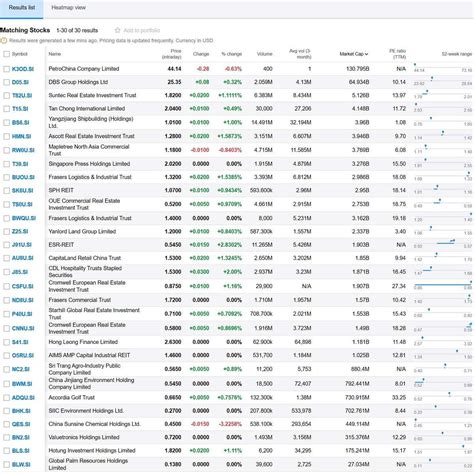Click Tan Chong International Limited name
The image size is (474, 474).
coord(87,109)
